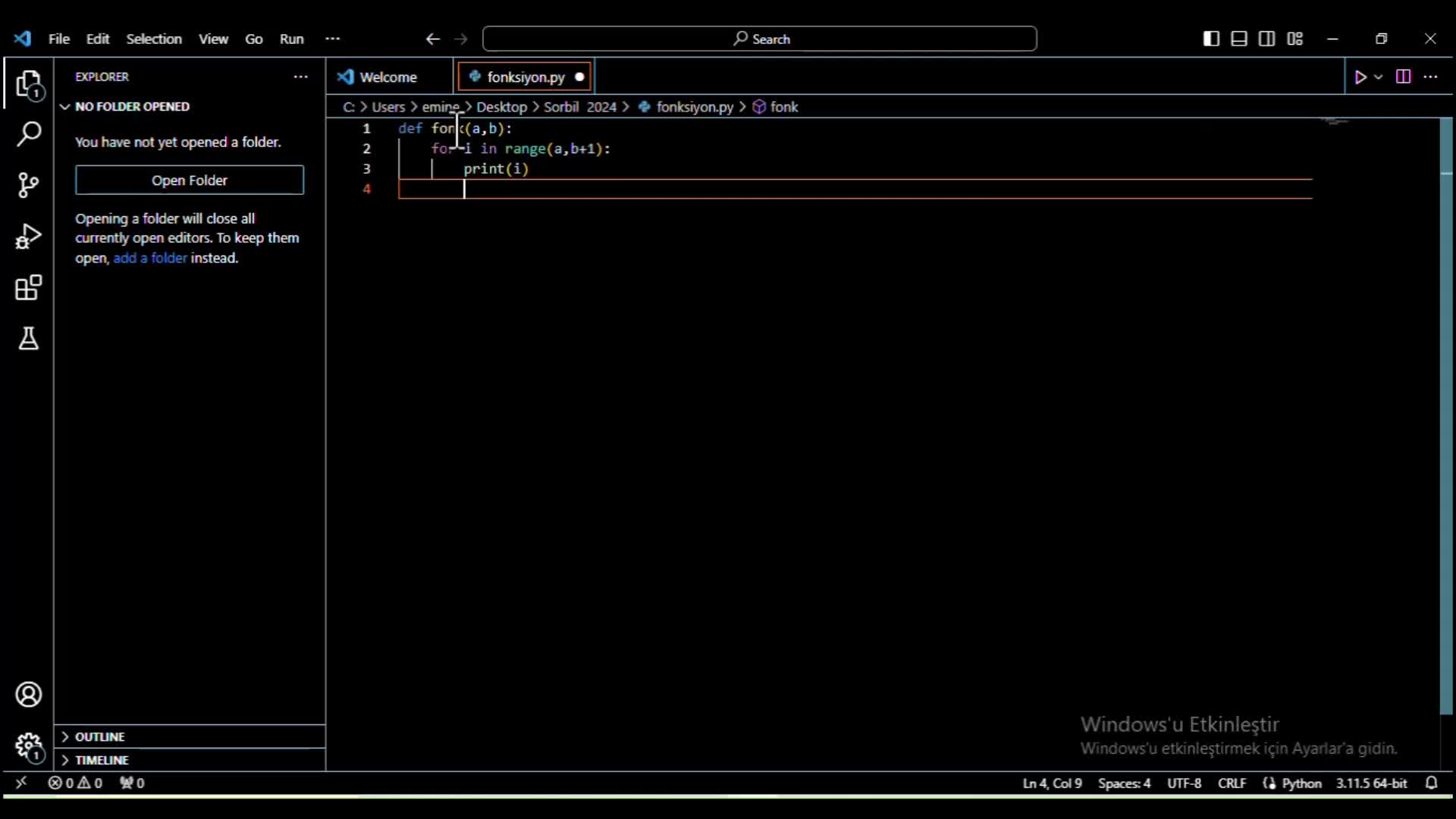Follow the 'add a folder' link
This screenshot has height=819, width=1456.
[150, 258]
